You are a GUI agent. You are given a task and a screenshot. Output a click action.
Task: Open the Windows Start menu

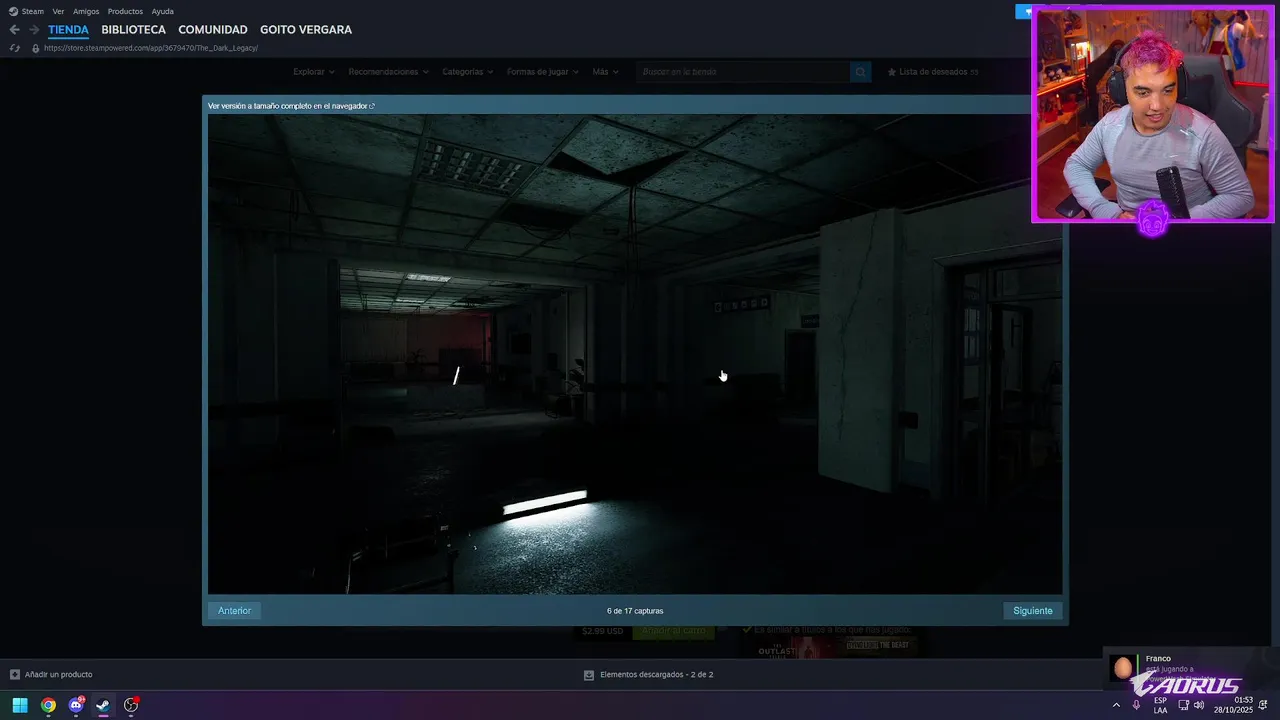[x=20, y=705]
